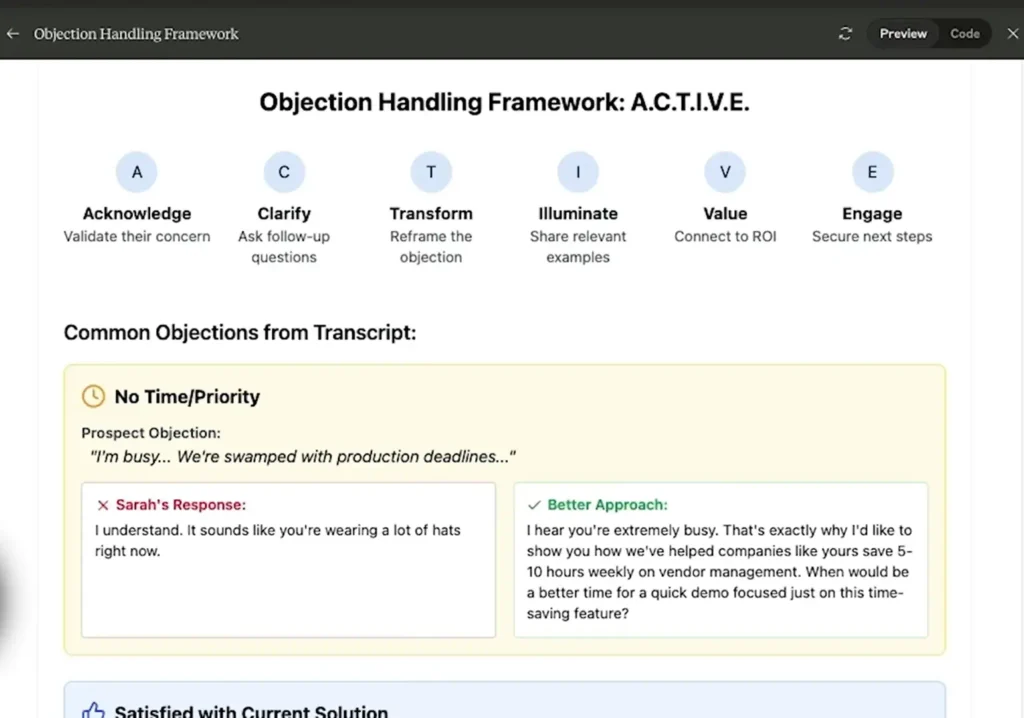The width and height of the screenshot is (1024, 718).
Task: Close the artifact panel with X
Action: pos(1012,33)
